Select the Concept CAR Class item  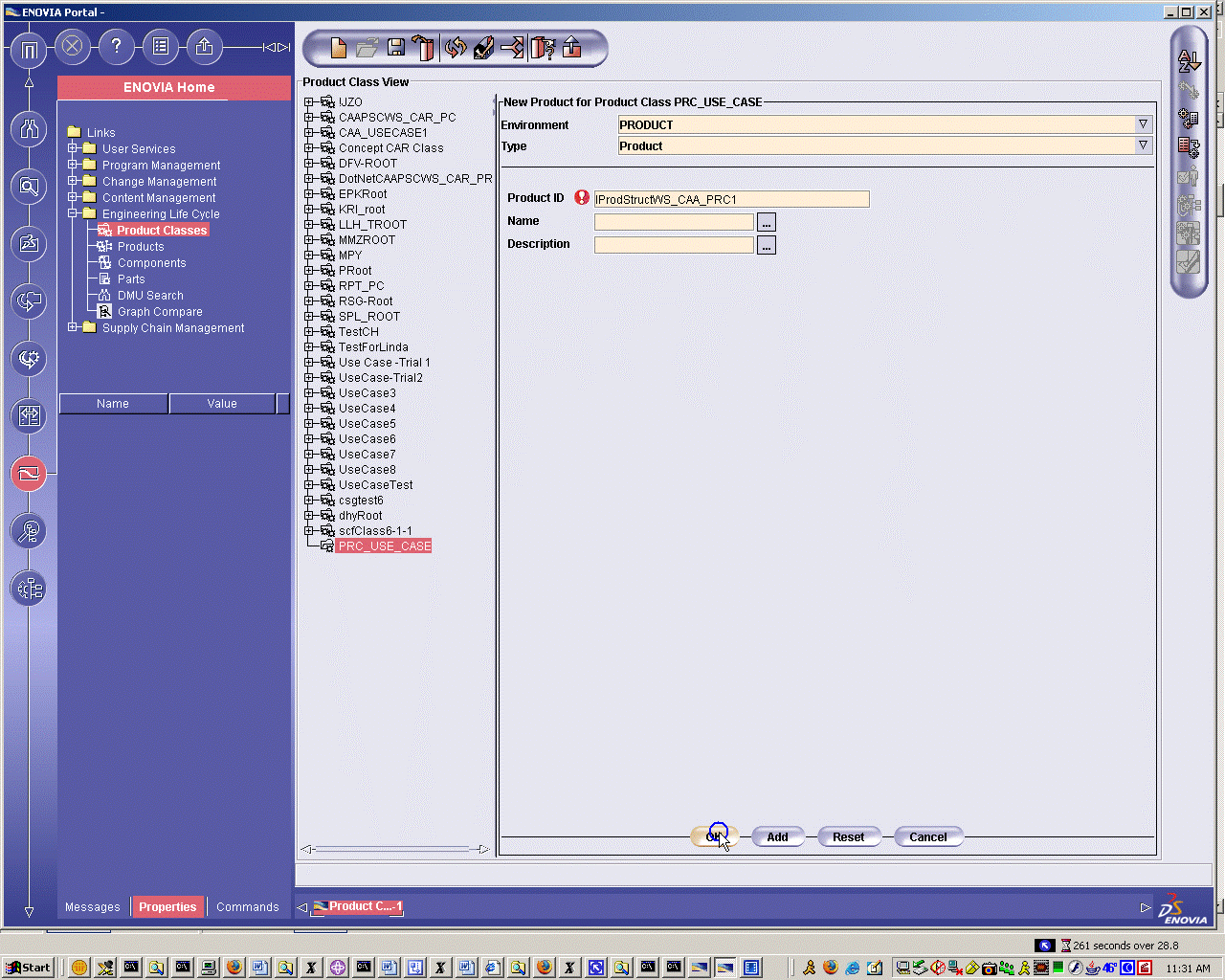click(390, 148)
